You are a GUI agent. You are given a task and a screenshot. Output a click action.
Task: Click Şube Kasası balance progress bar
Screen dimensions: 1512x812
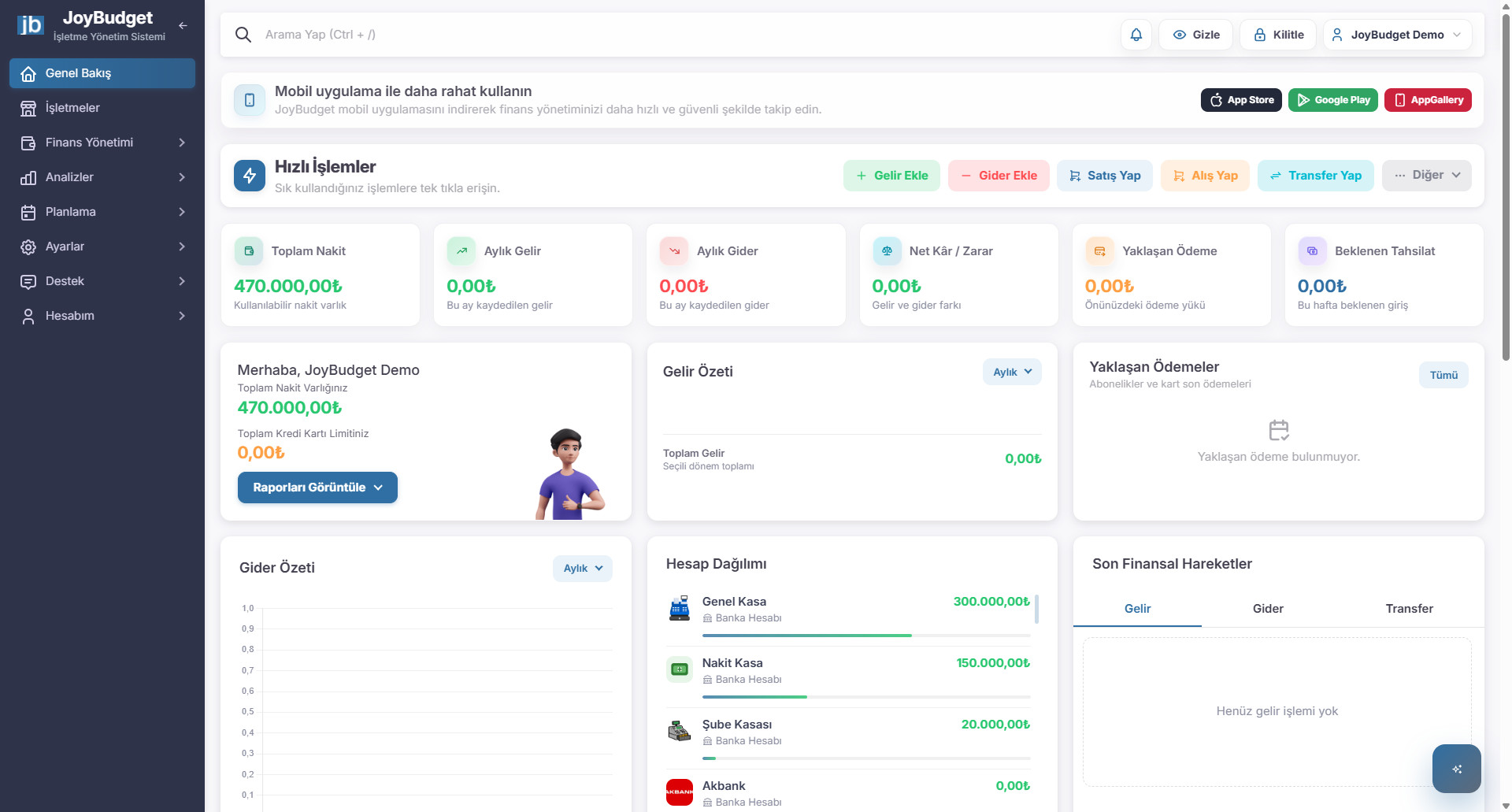[866, 758]
